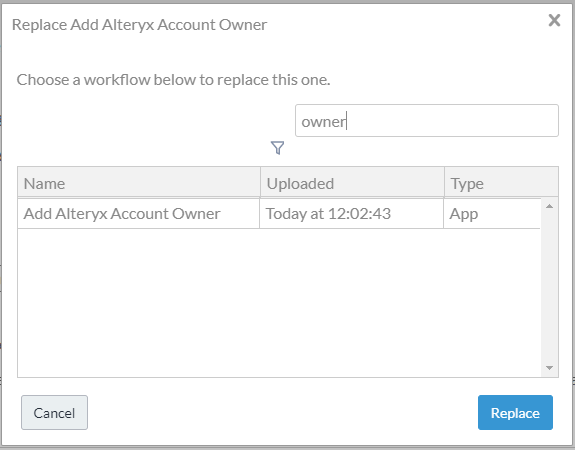Viewport: 575px width, 450px height.
Task: Click the blue Replace button
Action: click(515, 412)
